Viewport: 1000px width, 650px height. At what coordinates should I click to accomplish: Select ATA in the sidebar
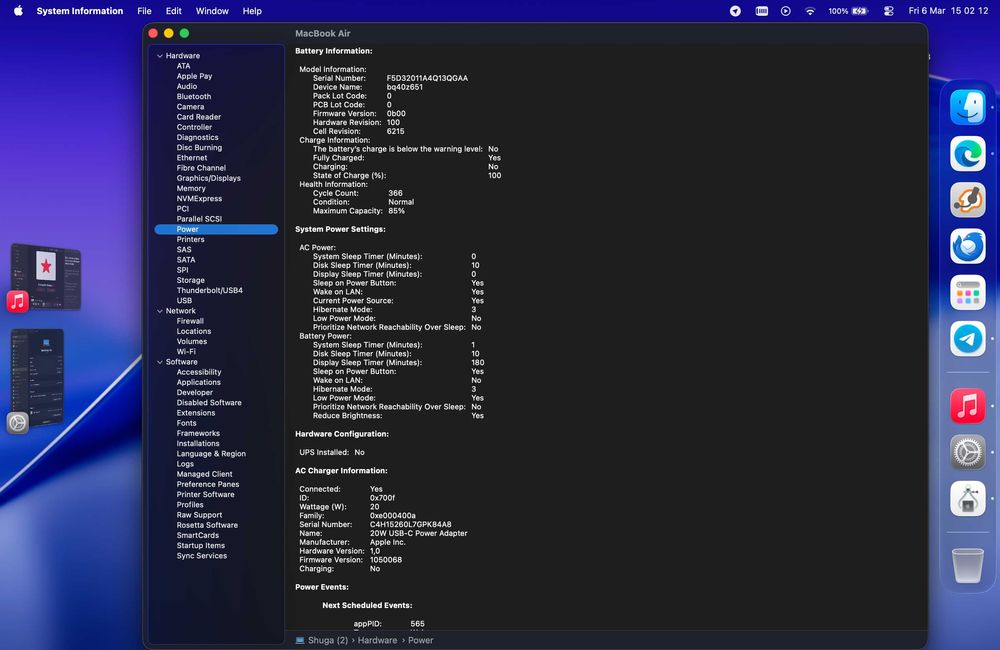pyautogui.click(x=183, y=66)
